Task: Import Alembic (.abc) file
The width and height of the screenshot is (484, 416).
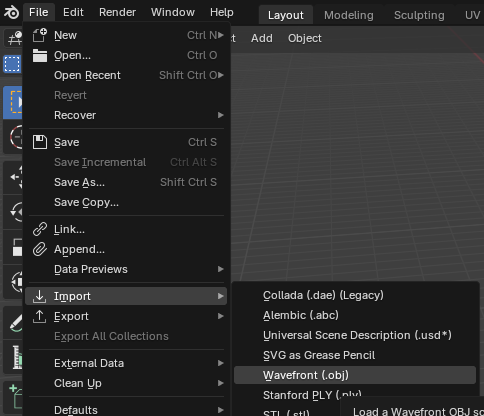Action: click(x=355, y=315)
